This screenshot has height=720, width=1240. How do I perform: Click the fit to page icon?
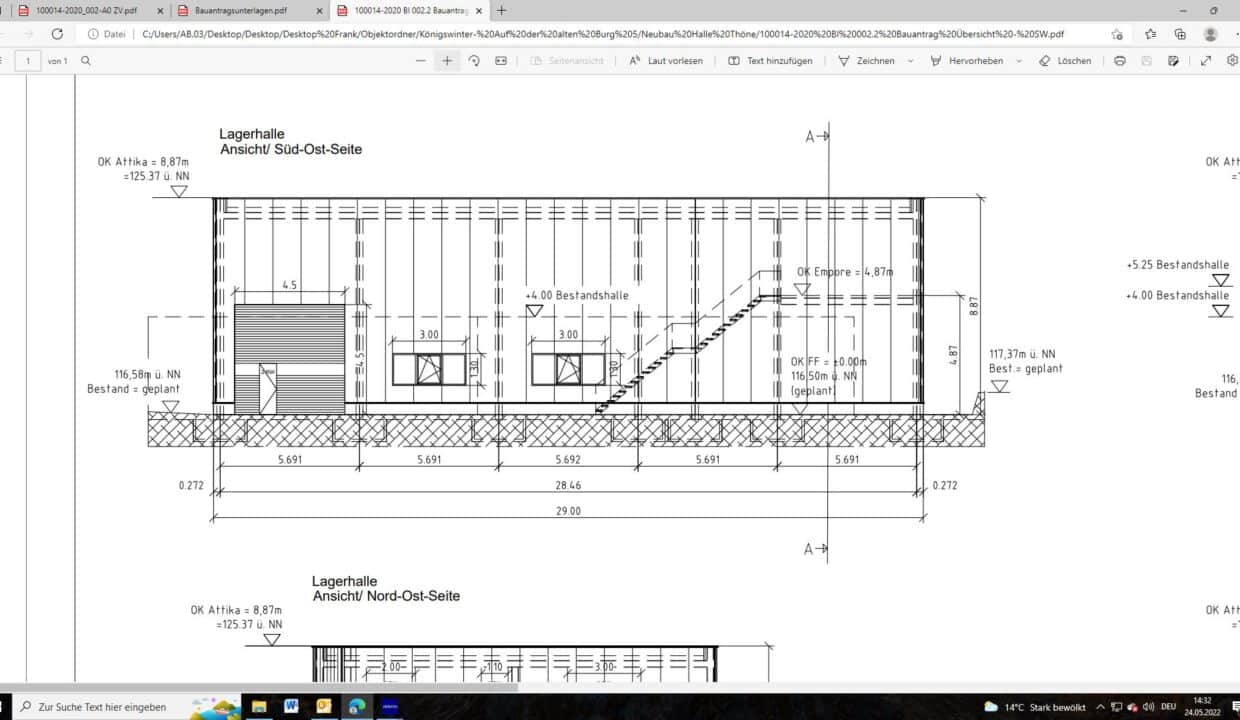(501, 61)
